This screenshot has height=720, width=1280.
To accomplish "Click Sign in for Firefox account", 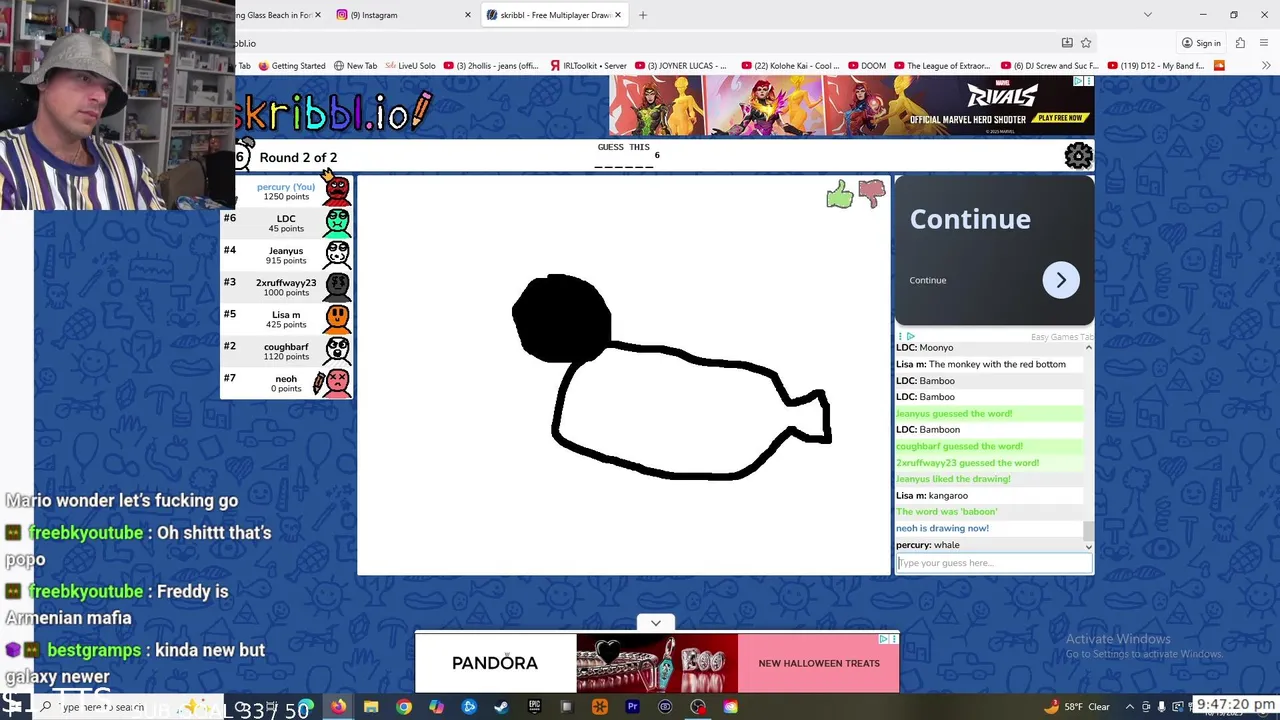I will click(1201, 43).
